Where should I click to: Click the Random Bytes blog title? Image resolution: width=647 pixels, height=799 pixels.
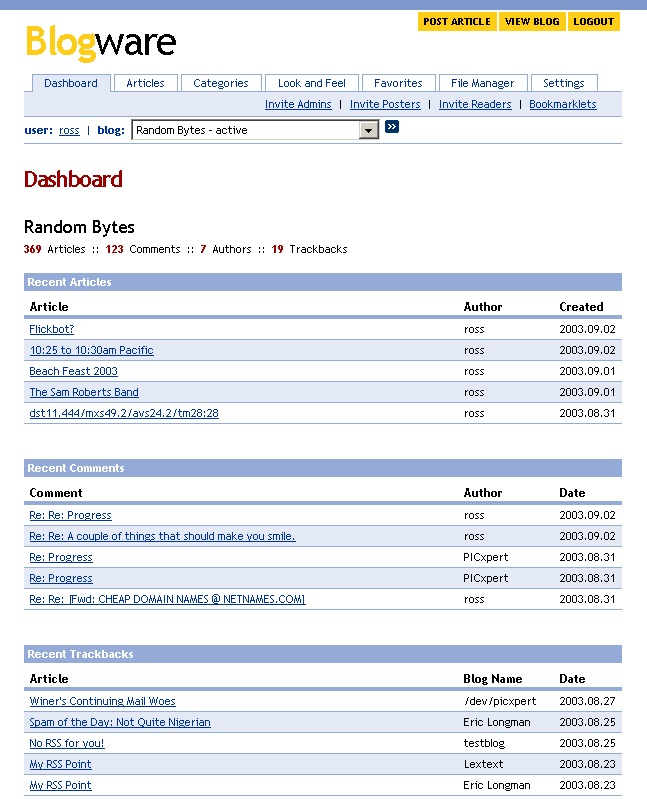point(79,227)
